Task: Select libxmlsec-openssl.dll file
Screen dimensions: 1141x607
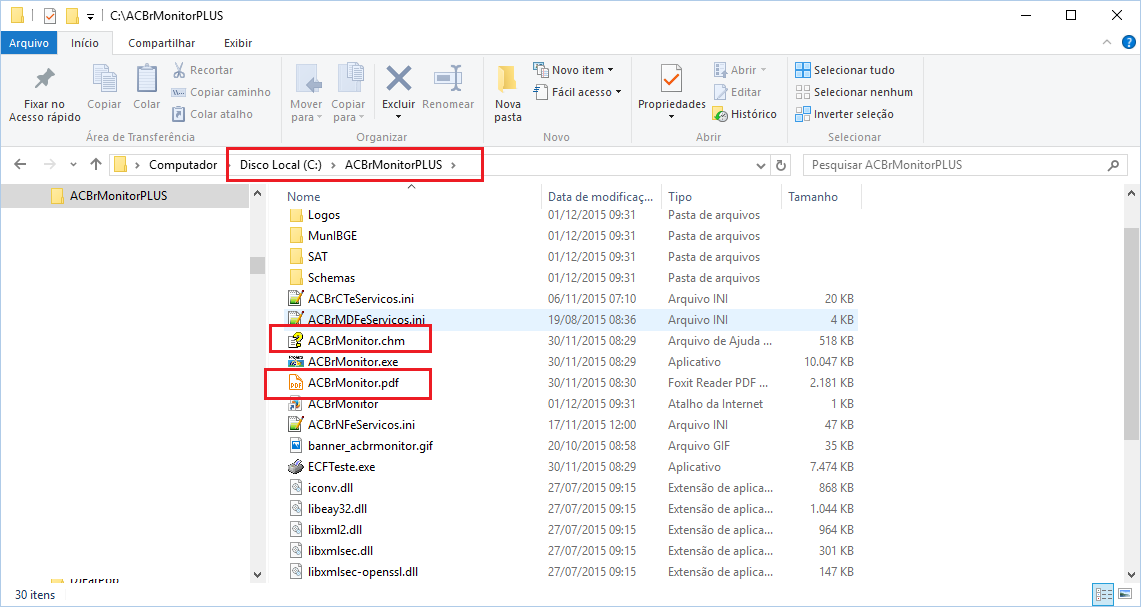Action: [362, 571]
